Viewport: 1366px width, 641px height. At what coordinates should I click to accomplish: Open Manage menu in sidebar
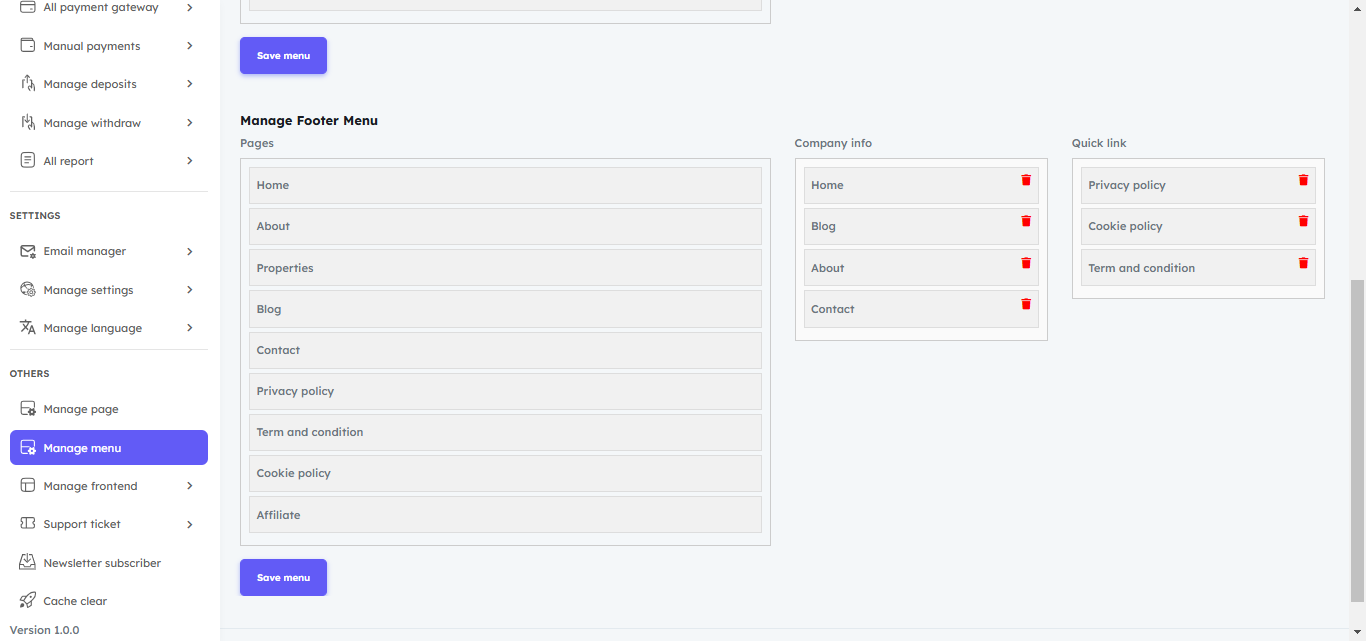[109, 448]
